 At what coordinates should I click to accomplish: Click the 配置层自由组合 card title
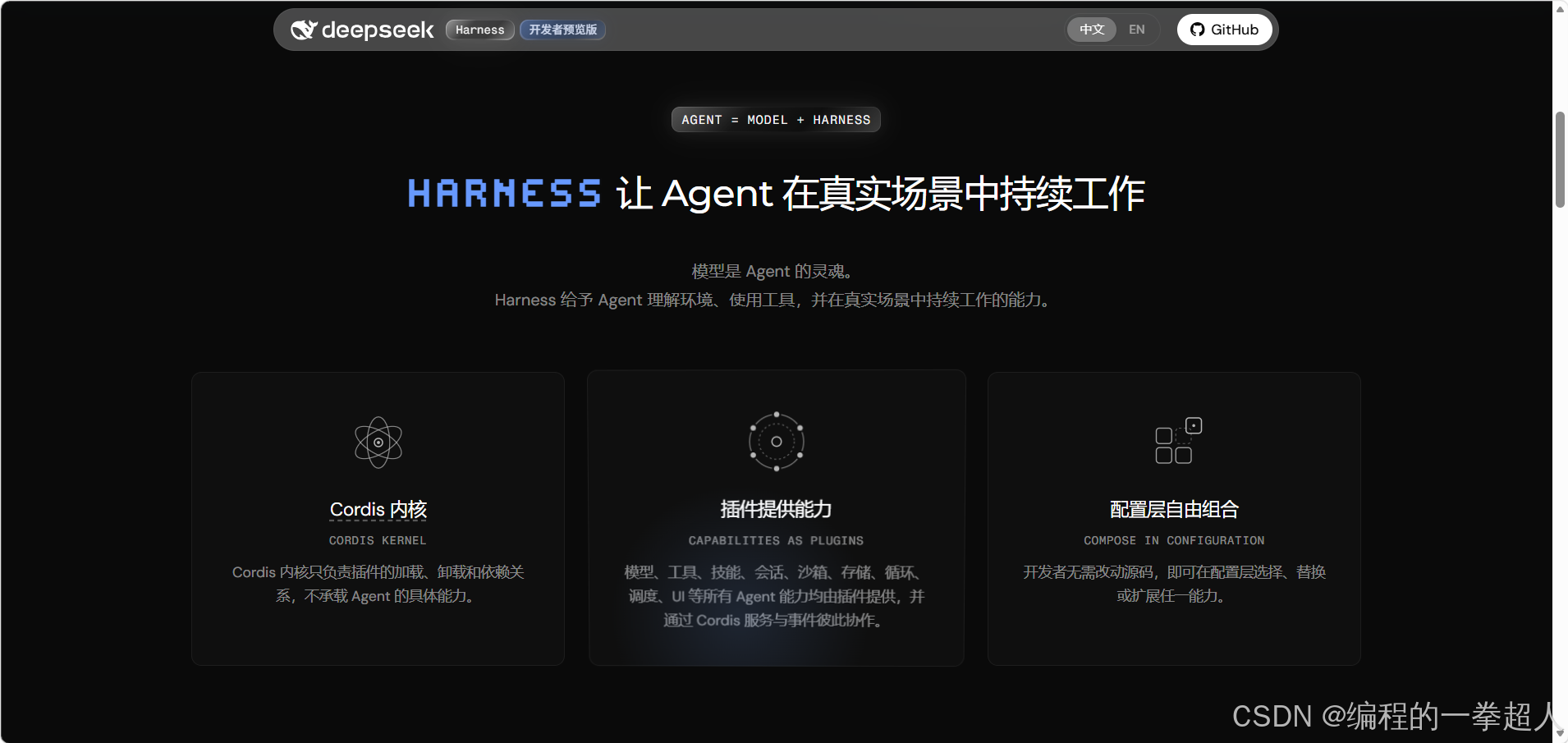point(1174,510)
